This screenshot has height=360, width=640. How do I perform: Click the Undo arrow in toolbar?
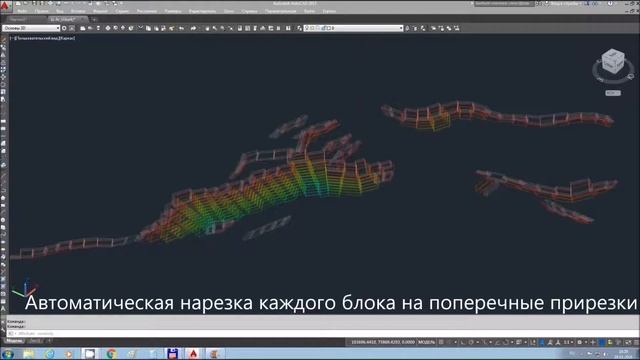point(181,28)
